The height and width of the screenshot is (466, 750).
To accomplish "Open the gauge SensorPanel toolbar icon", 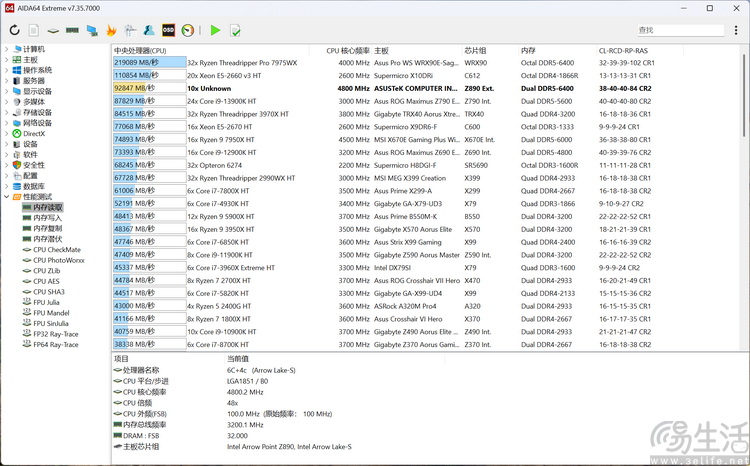I will coord(188,30).
